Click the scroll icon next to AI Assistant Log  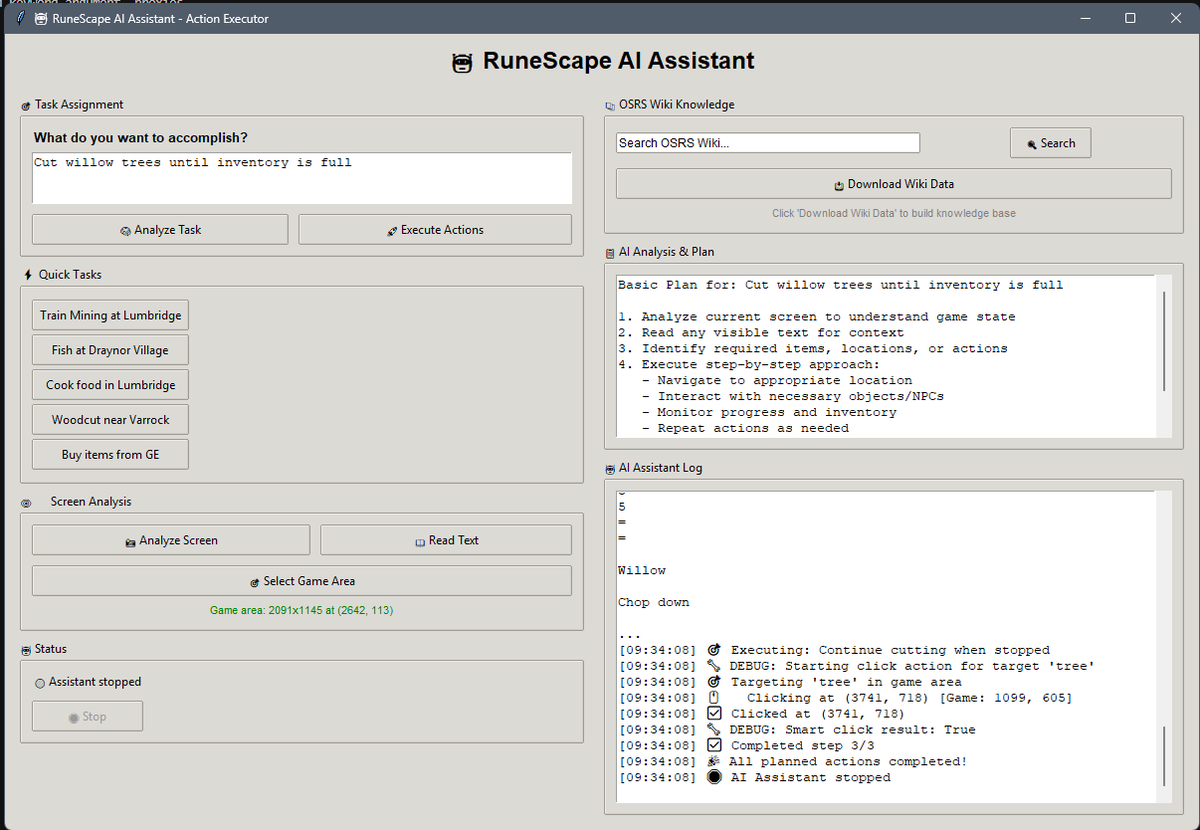pyautogui.click(x=608, y=467)
